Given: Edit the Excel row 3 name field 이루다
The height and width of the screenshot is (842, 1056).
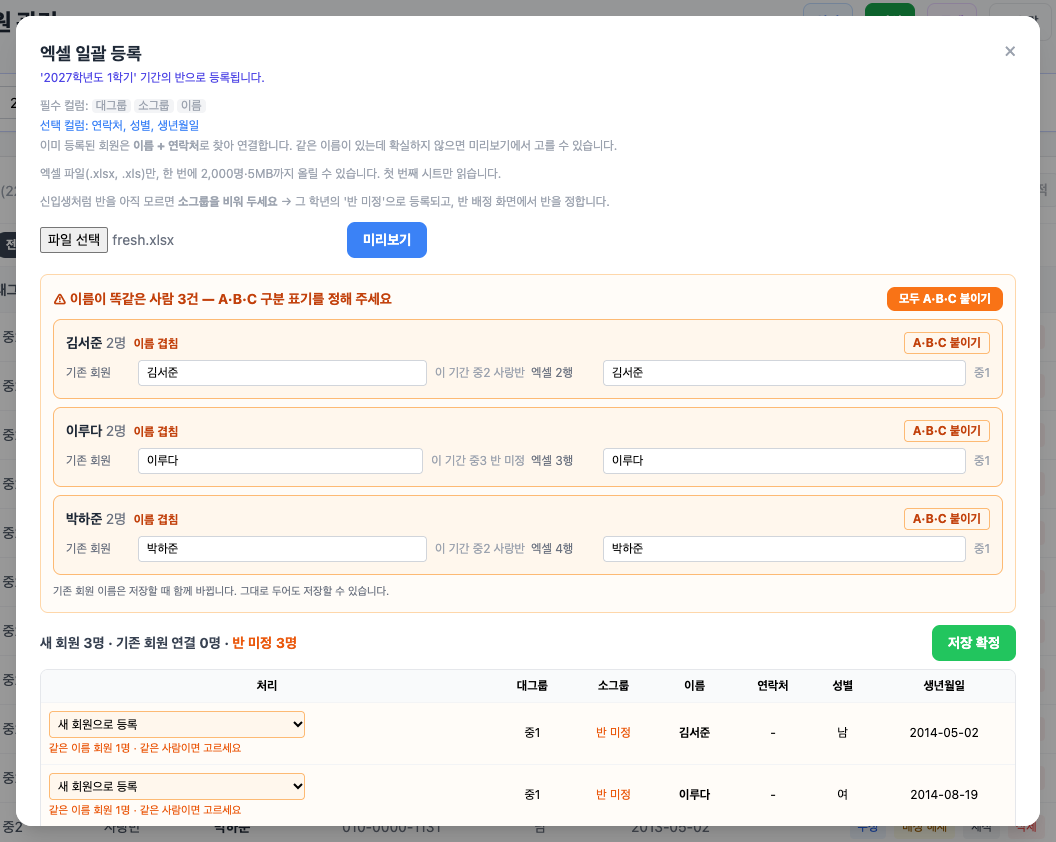Looking at the screenshot, I should 784,461.
